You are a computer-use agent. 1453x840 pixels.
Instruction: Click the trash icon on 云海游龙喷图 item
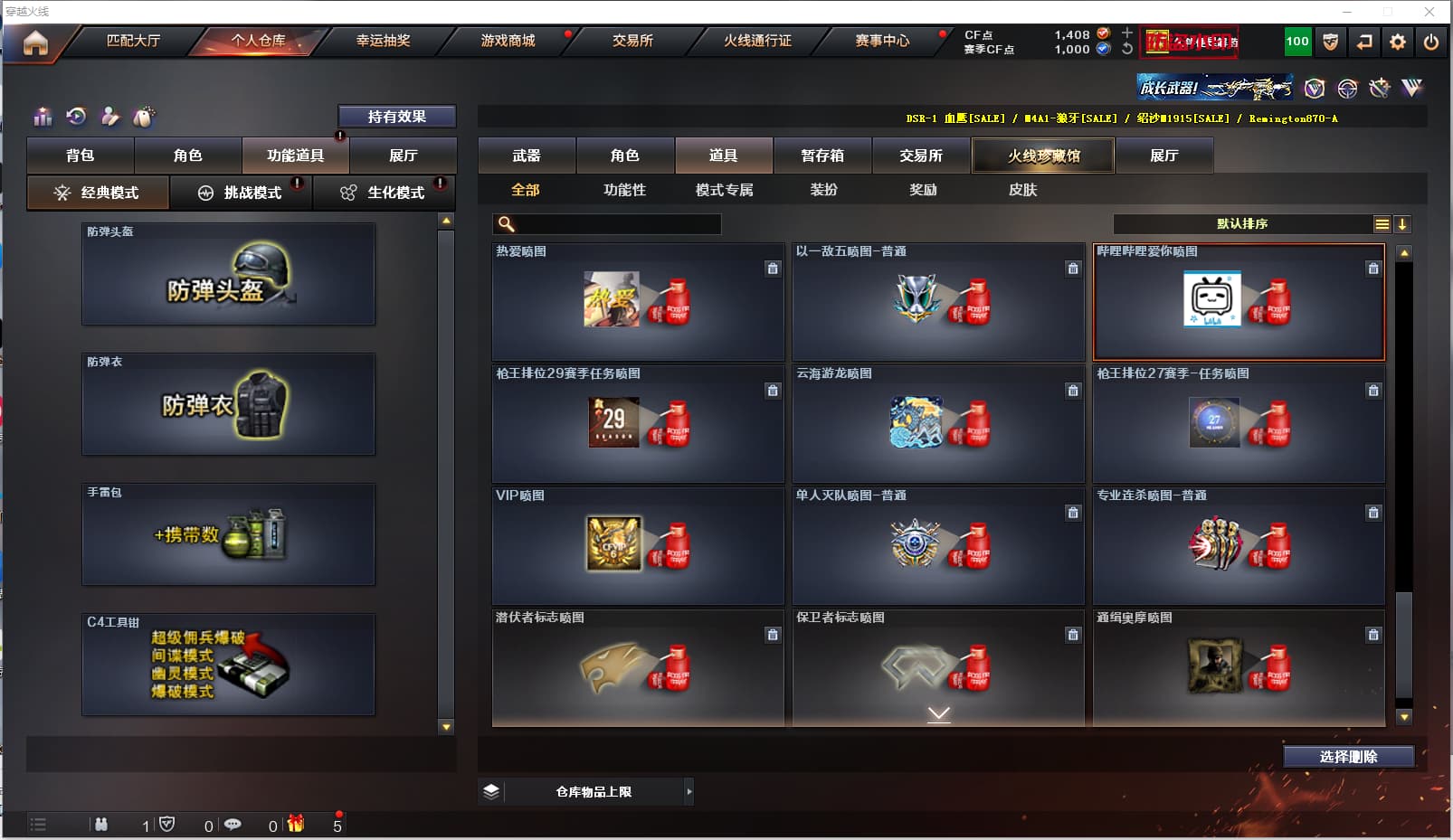point(1073,391)
